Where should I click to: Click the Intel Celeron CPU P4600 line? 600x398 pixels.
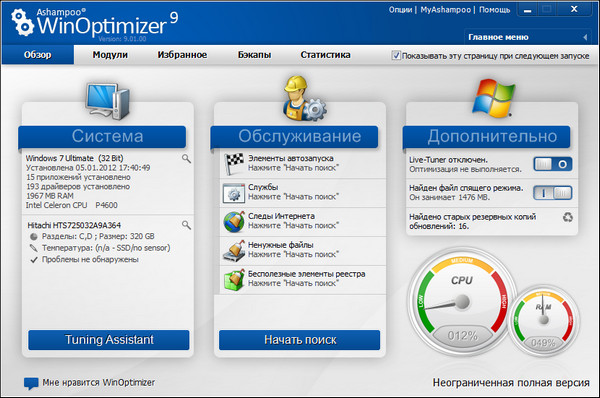(x=72, y=205)
